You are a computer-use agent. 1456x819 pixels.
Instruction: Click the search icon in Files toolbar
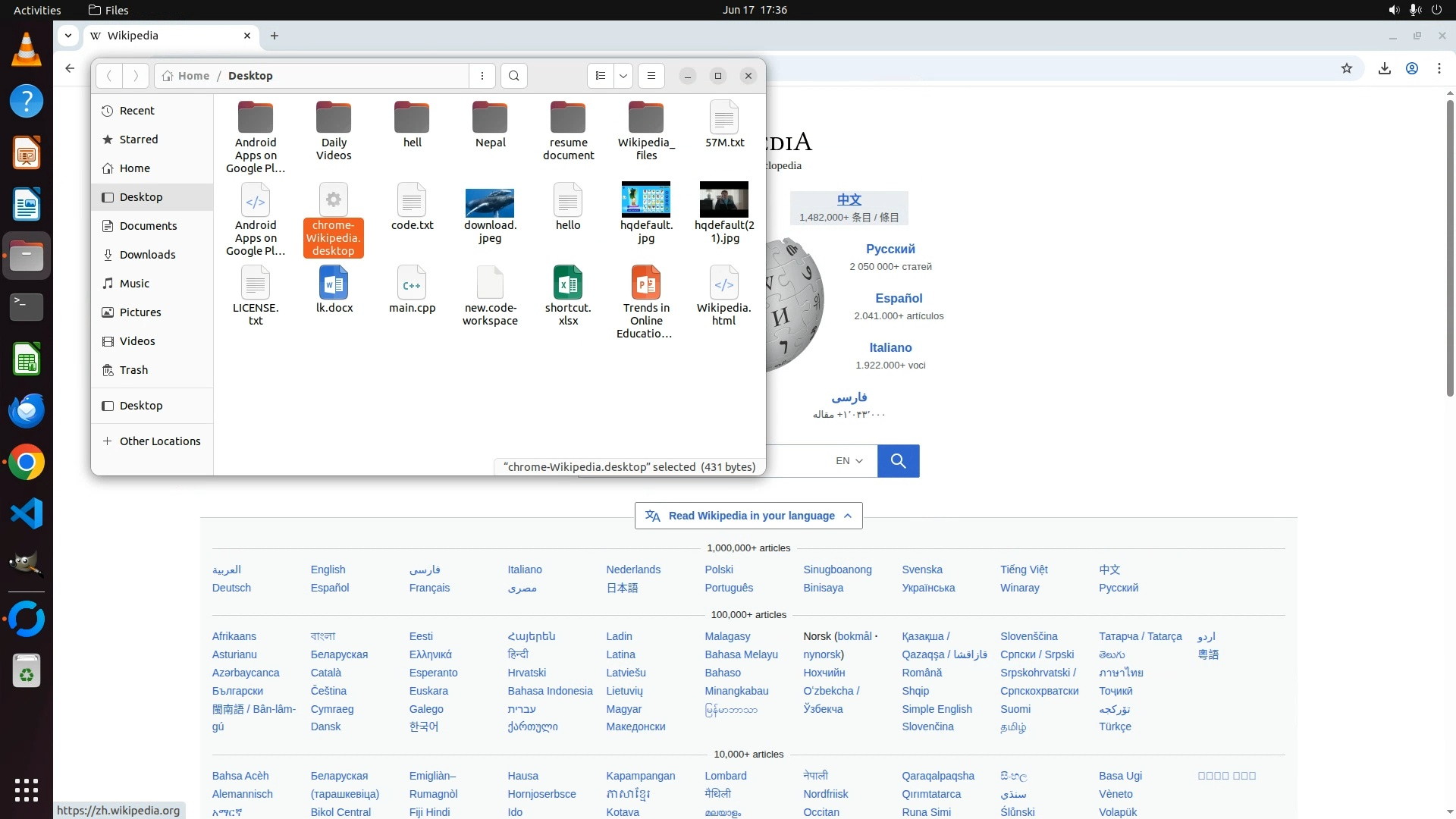514,76
